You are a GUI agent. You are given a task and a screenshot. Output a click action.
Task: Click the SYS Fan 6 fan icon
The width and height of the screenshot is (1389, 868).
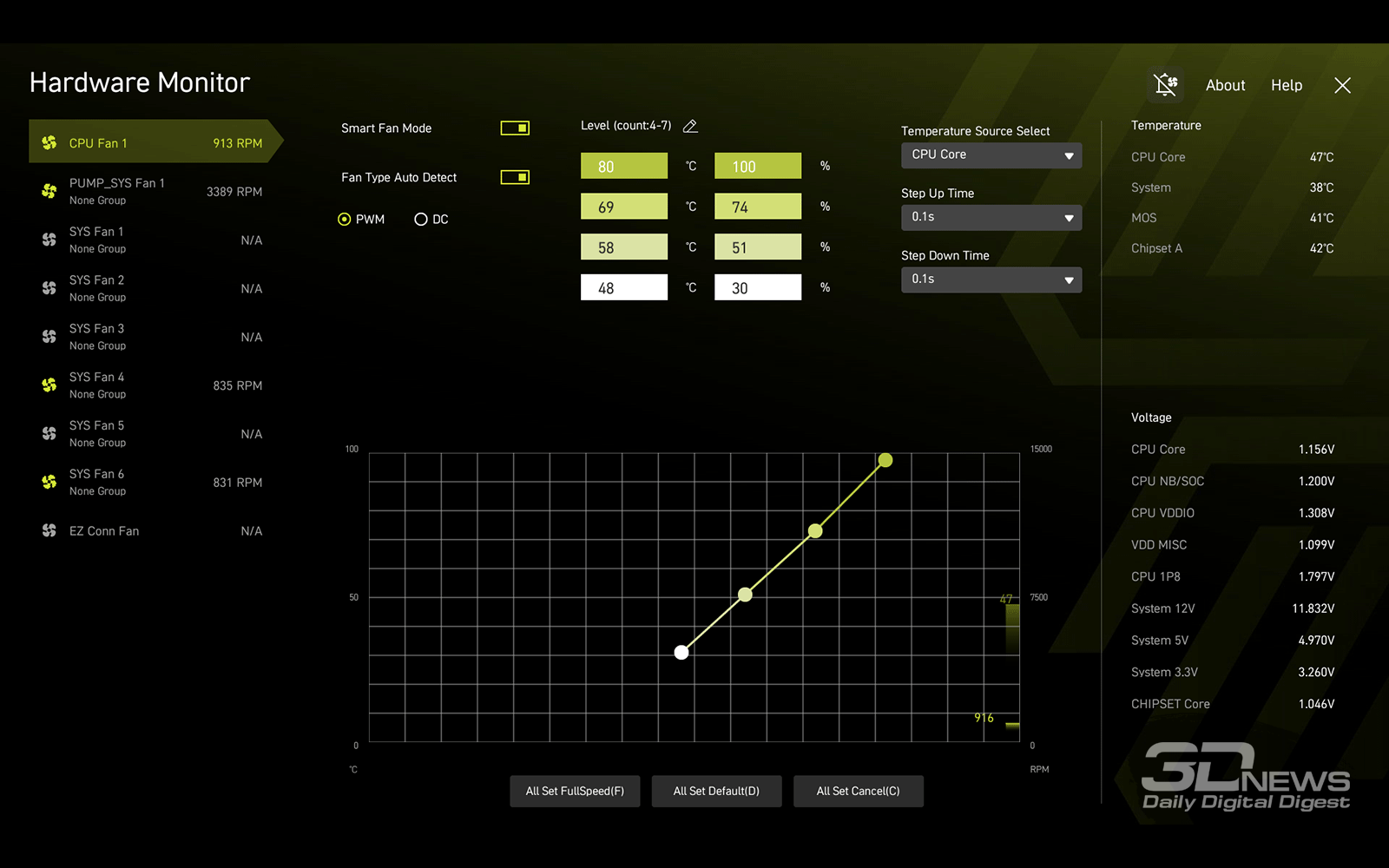point(49,482)
